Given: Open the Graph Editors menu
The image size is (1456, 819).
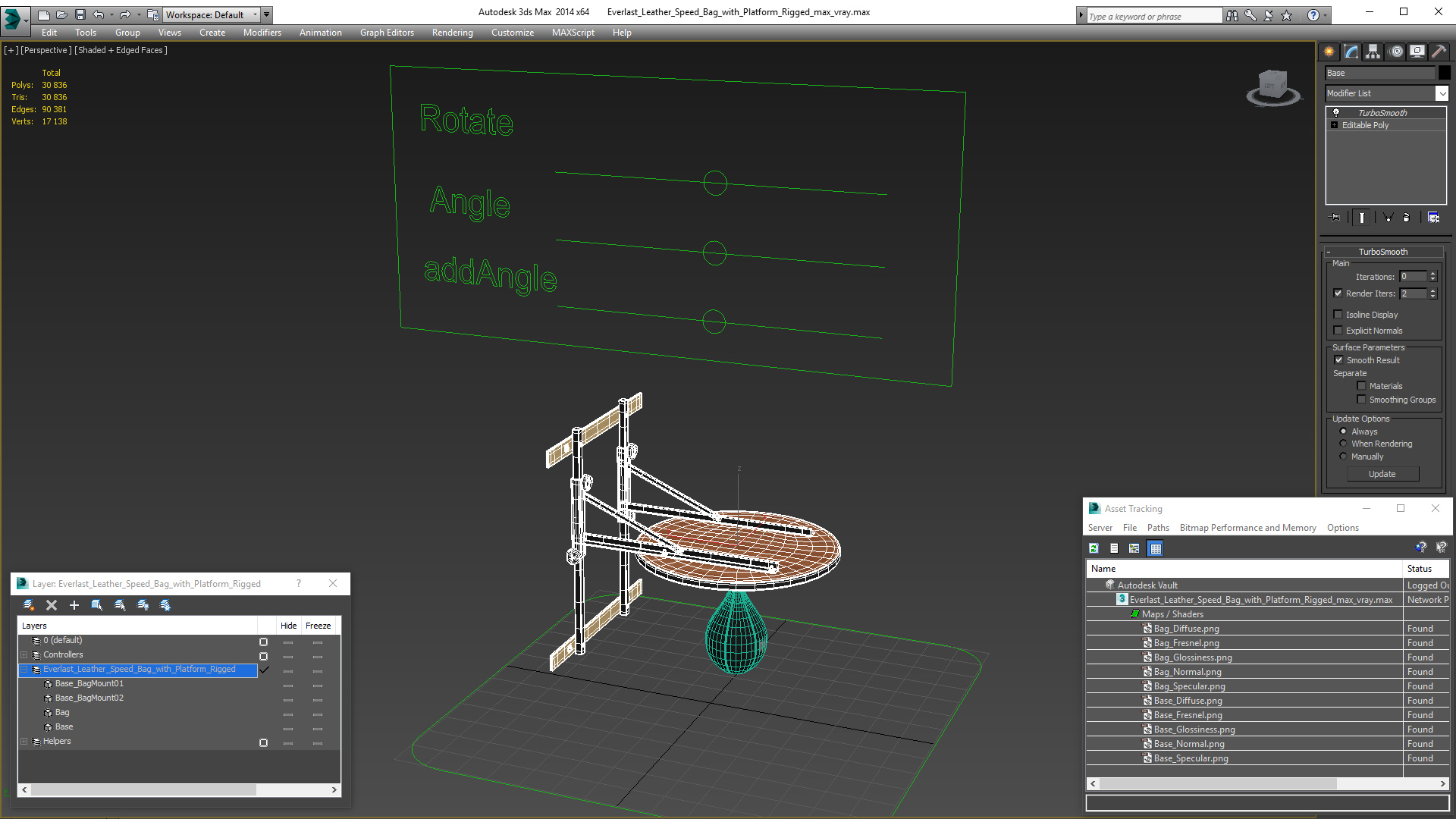Looking at the screenshot, I should point(387,33).
